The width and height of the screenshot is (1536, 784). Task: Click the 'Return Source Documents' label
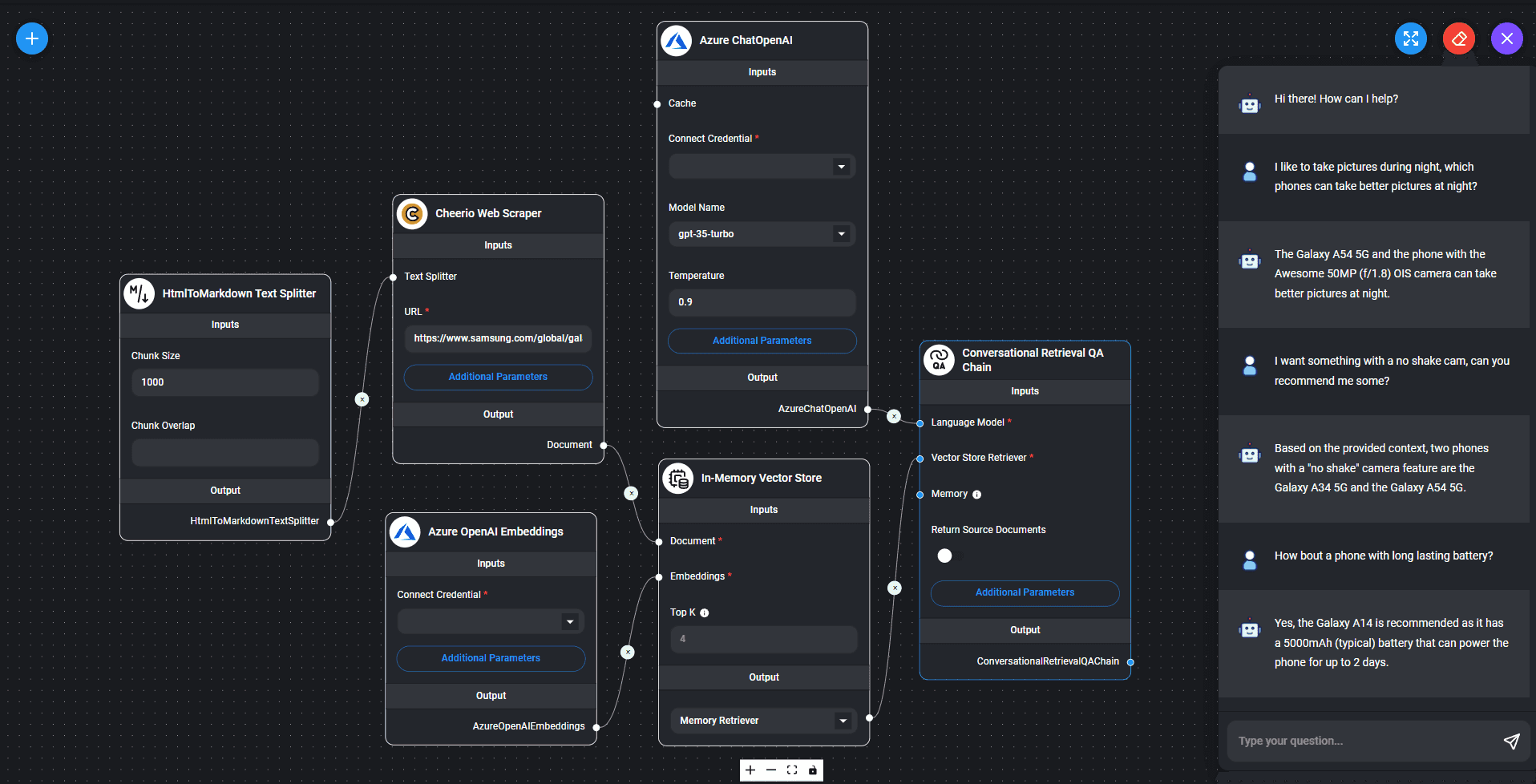tap(988, 530)
